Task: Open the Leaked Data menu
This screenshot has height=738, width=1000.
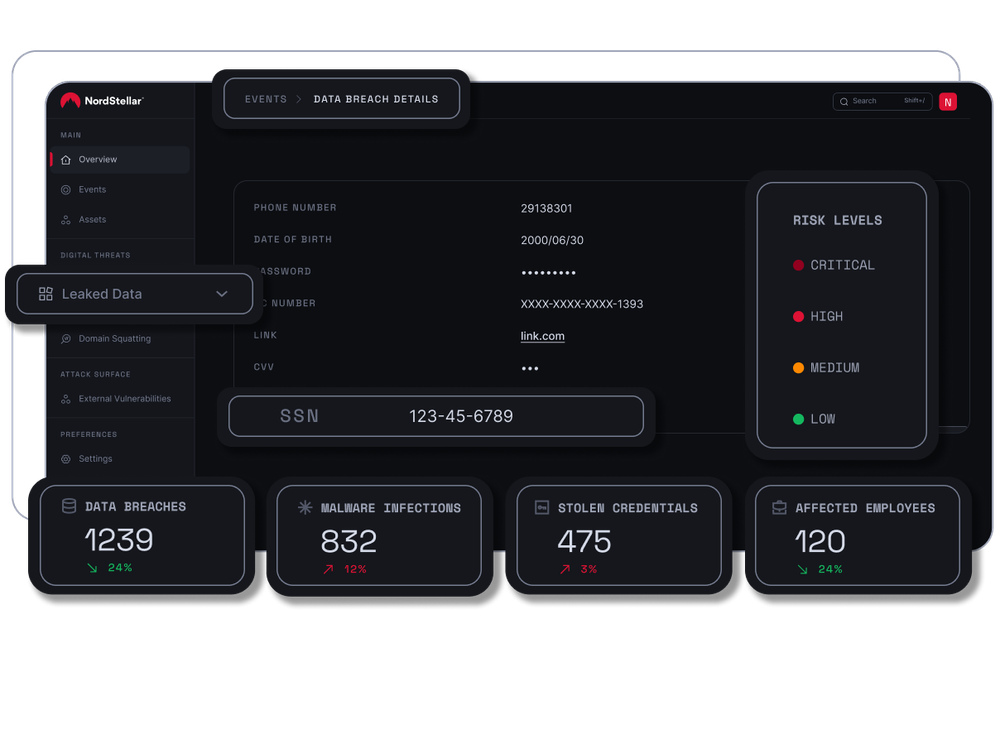Action: 102,294
